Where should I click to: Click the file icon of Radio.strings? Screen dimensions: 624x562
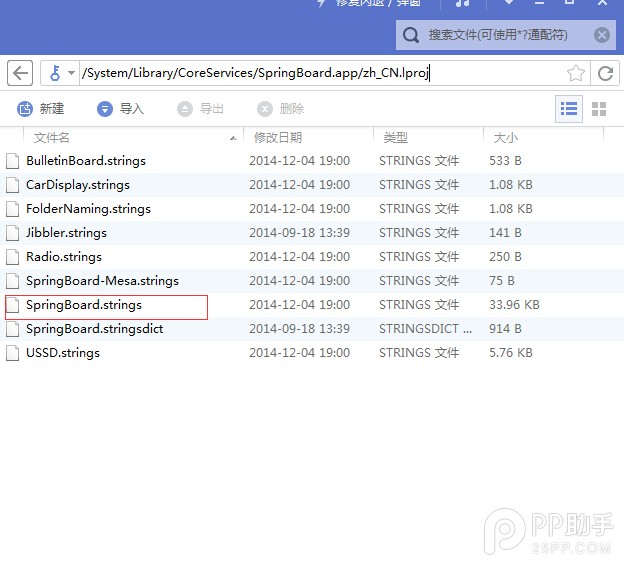(x=12, y=257)
